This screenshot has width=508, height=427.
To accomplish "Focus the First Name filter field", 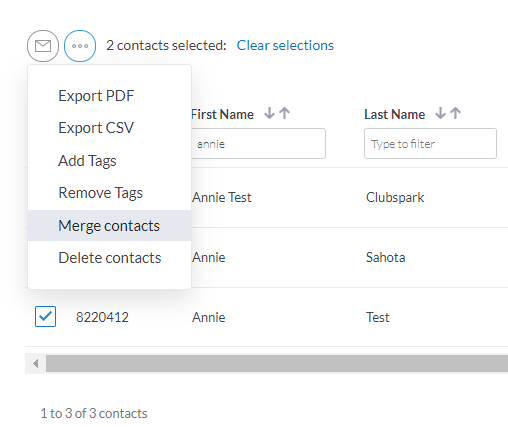I will click(x=258, y=144).
